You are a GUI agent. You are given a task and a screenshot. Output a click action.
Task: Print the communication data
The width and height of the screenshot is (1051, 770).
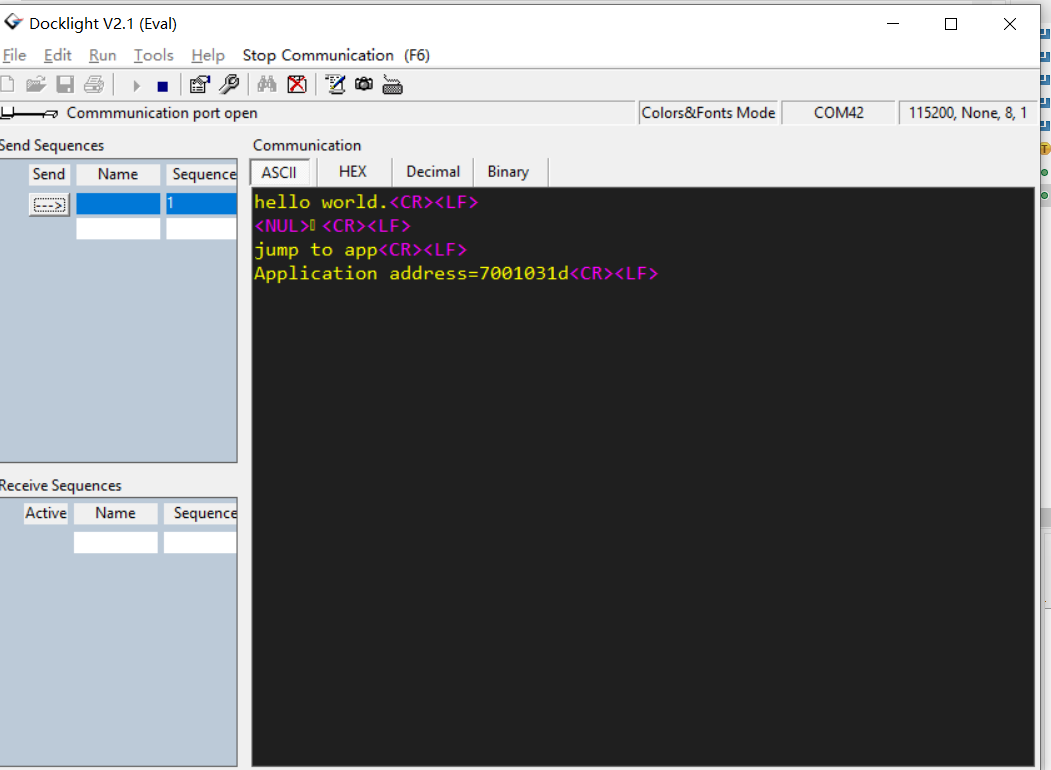(94, 84)
